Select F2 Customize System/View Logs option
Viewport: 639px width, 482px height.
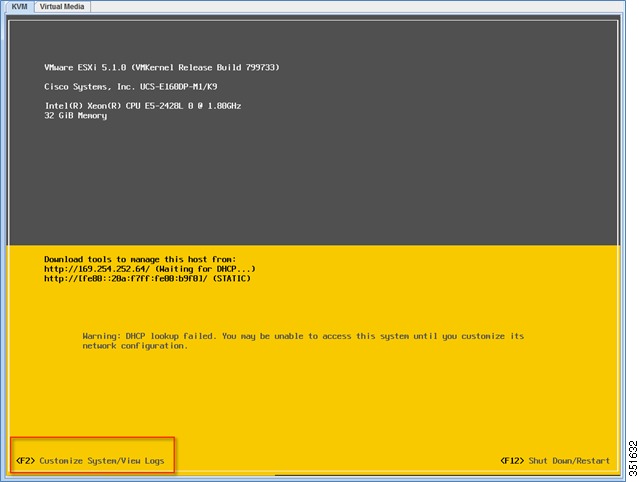[90, 461]
